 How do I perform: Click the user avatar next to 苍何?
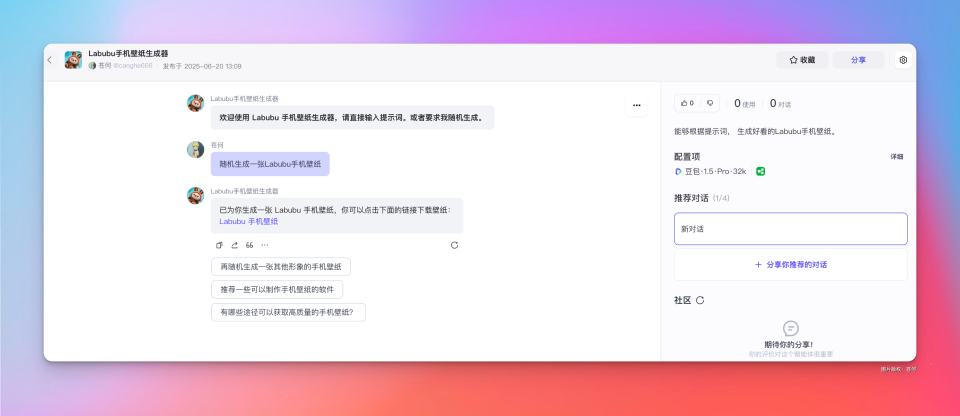point(195,150)
